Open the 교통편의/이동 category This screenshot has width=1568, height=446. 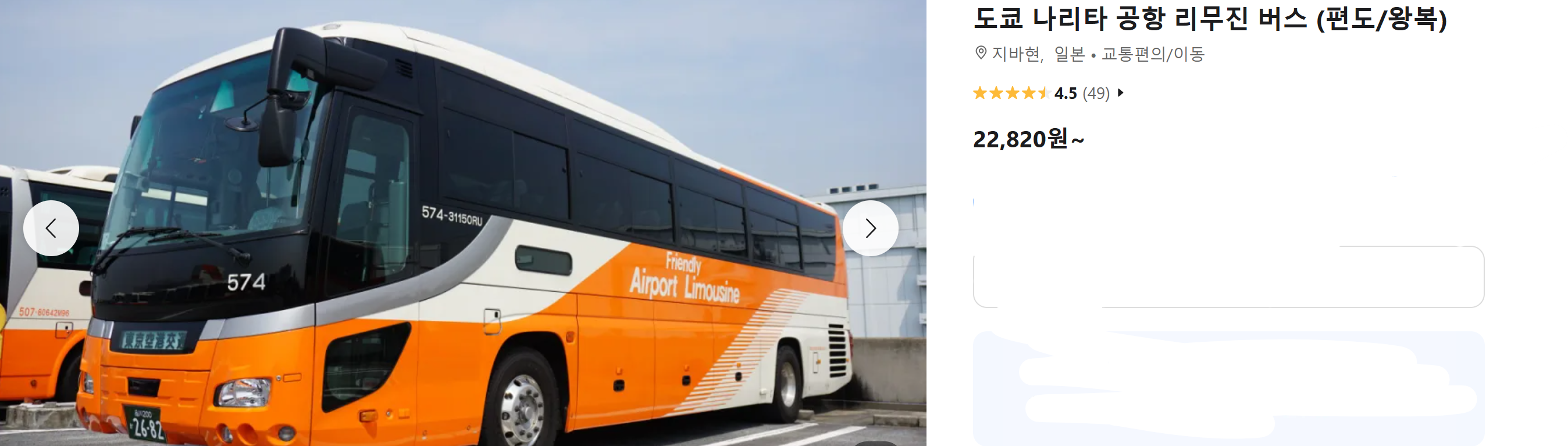(x=1153, y=54)
